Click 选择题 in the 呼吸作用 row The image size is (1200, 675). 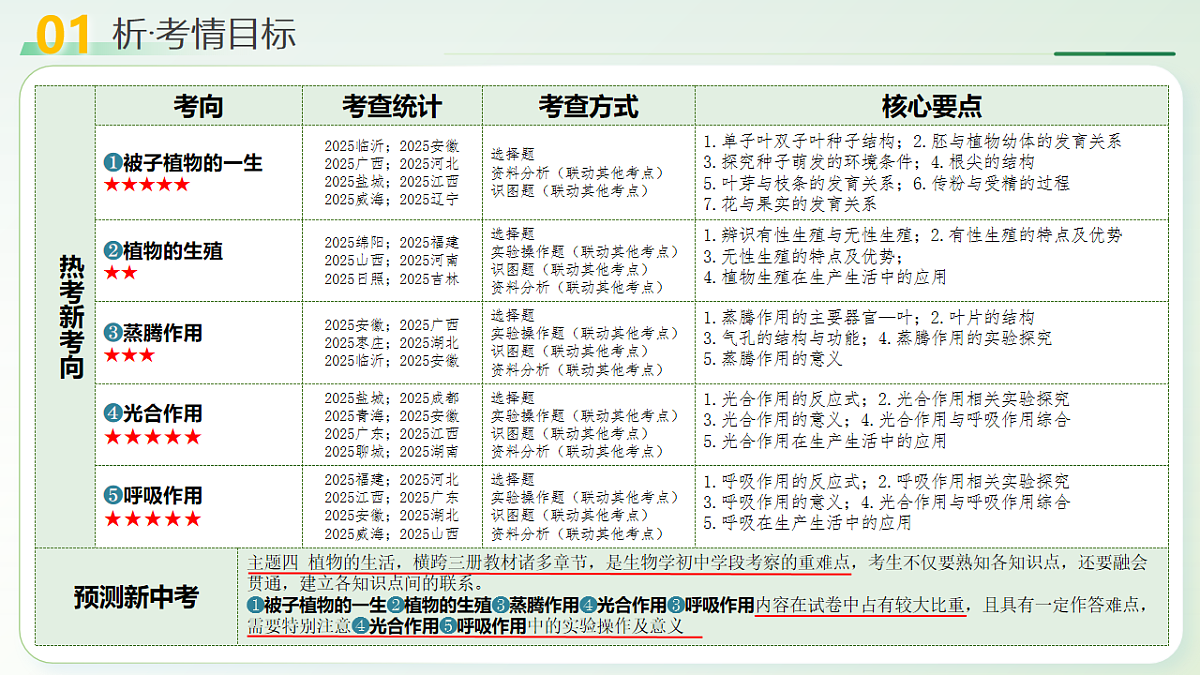click(x=513, y=479)
